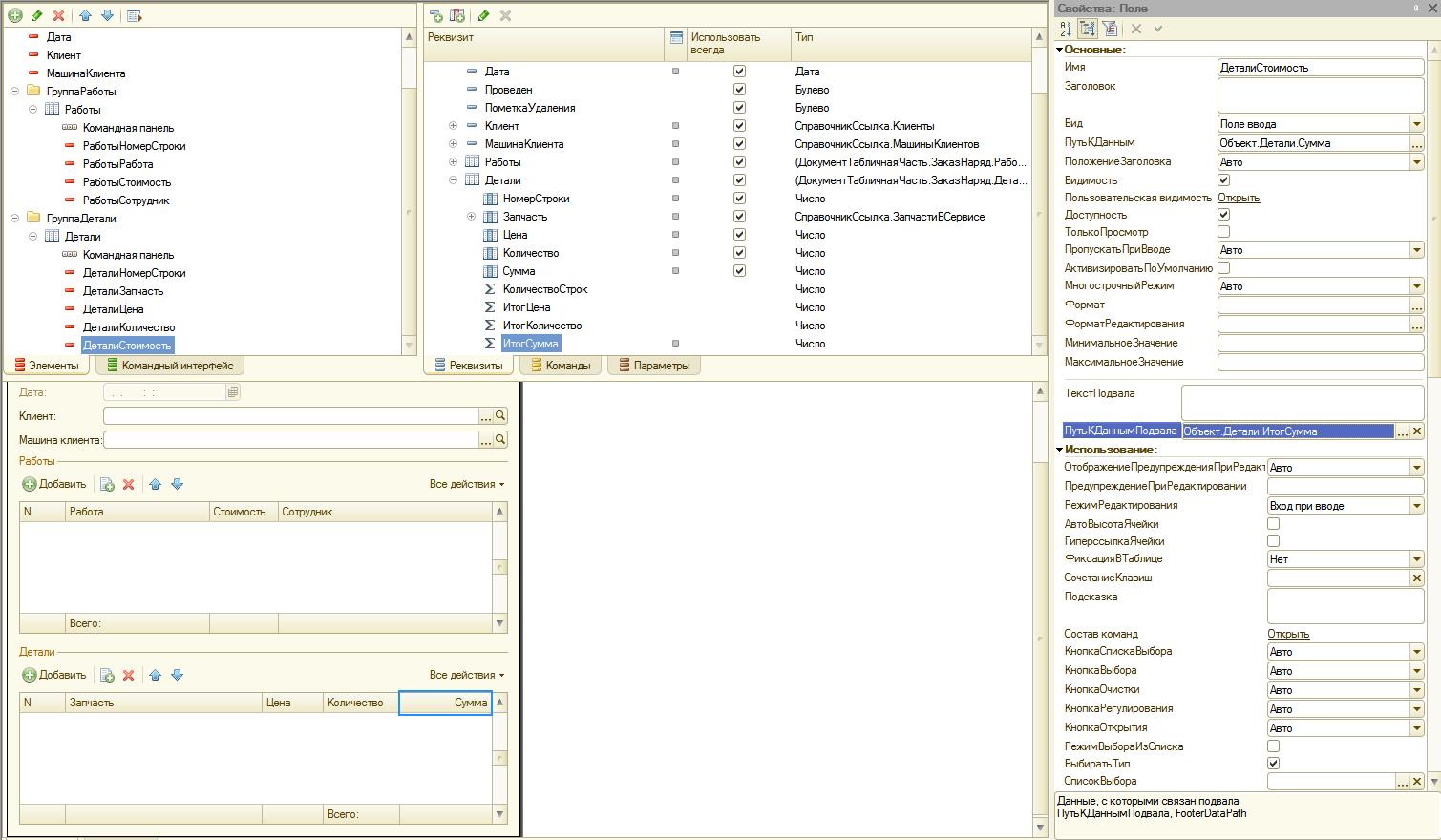Viewport: 1441px width, 840px height.
Task: Open the Параметры tab
Action: tap(654, 366)
